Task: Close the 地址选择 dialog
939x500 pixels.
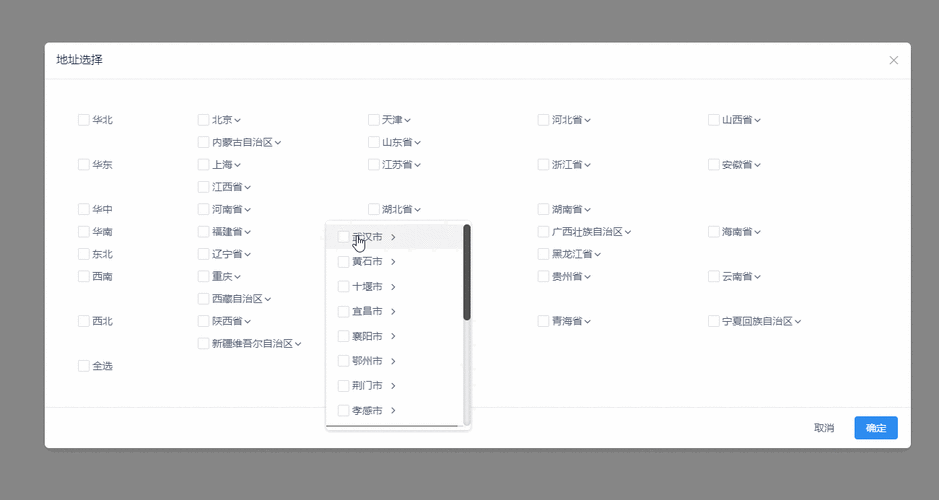Action: click(893, 60)
